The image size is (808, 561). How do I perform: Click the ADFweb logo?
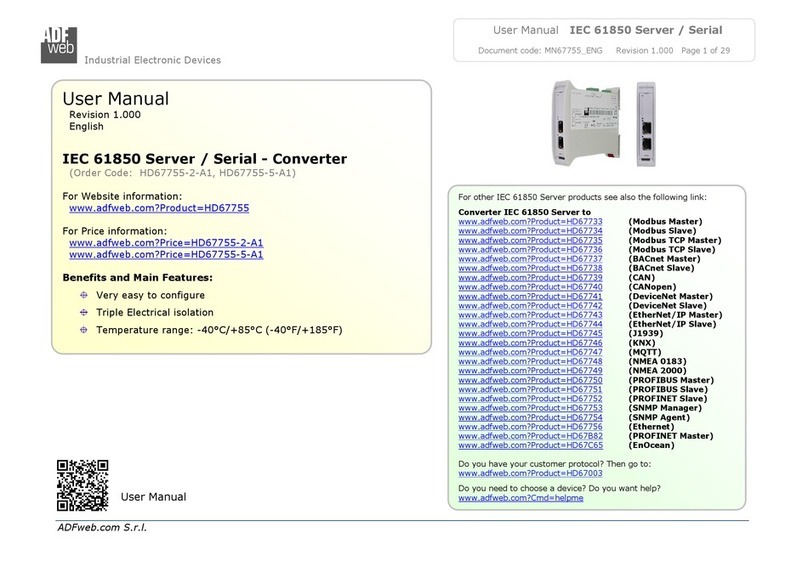[59, 45]
